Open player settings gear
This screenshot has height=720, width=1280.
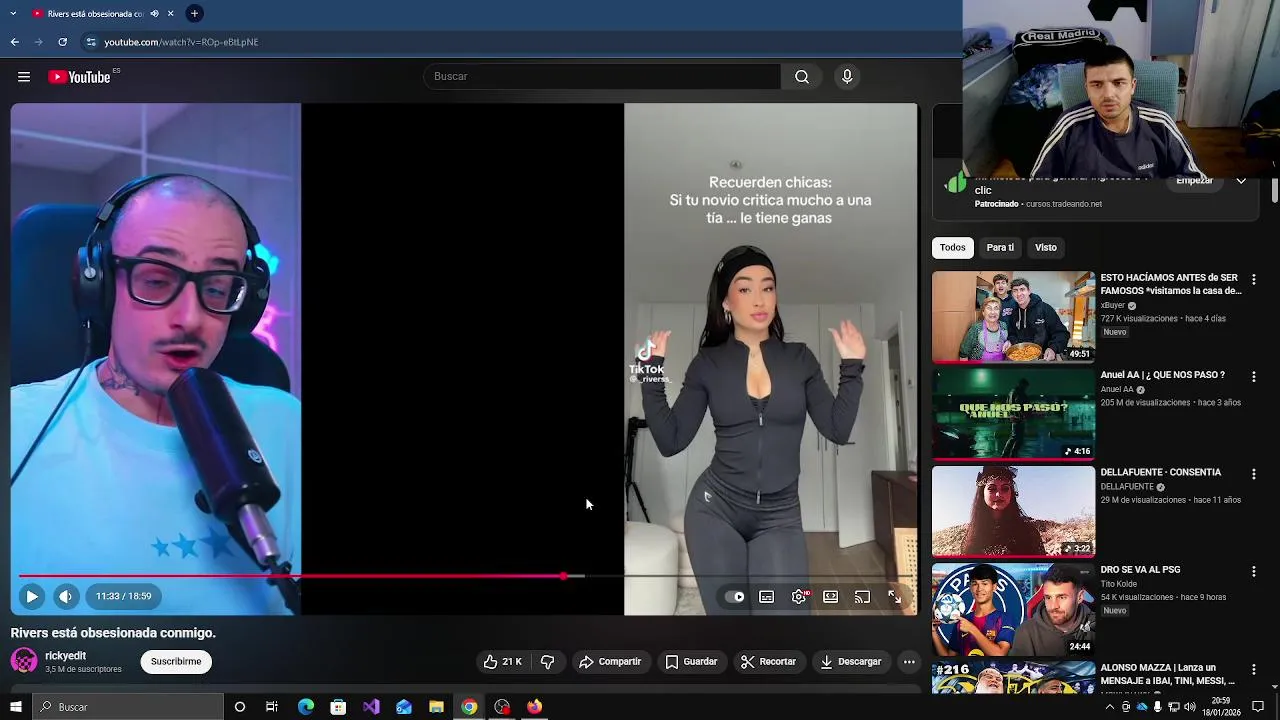tap(799, 597)
